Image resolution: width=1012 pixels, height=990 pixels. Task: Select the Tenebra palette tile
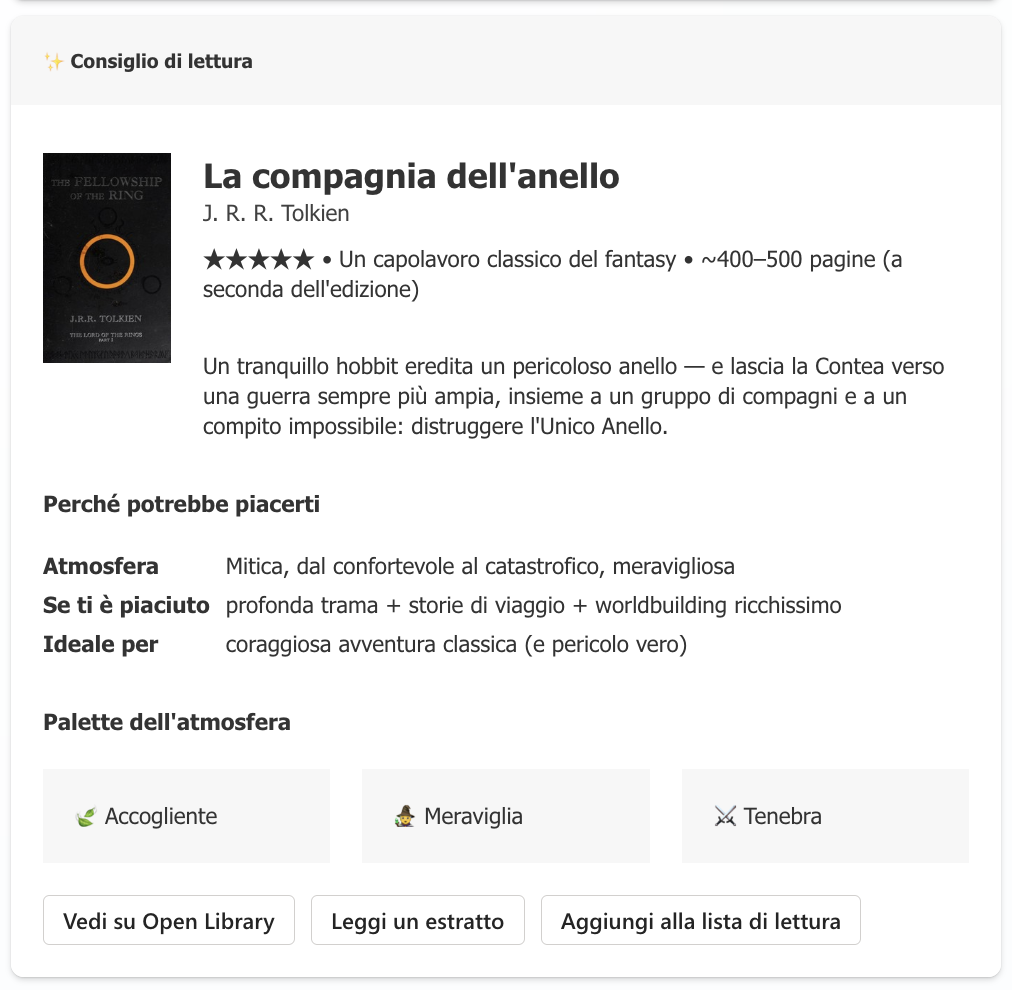pyautogui.click(x=825, y=816)
